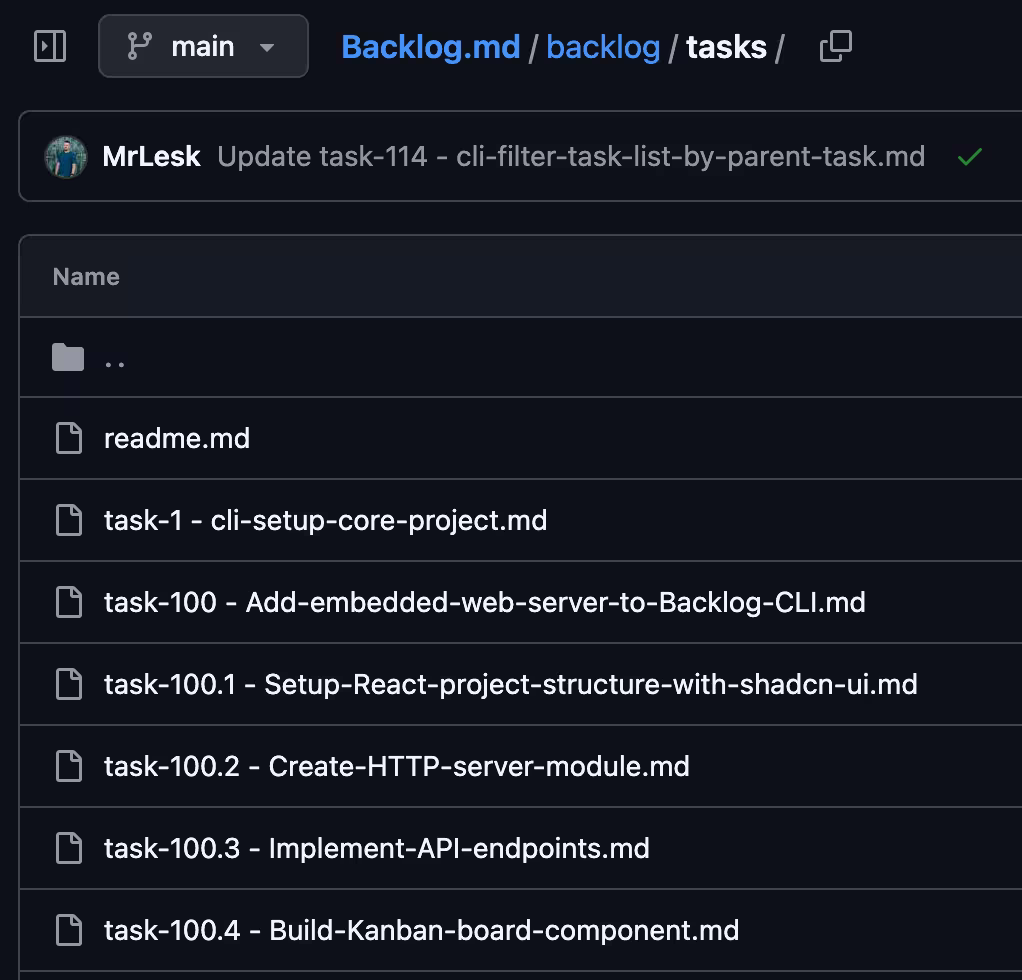Expand the file tree side panel

tap(50, 46)
